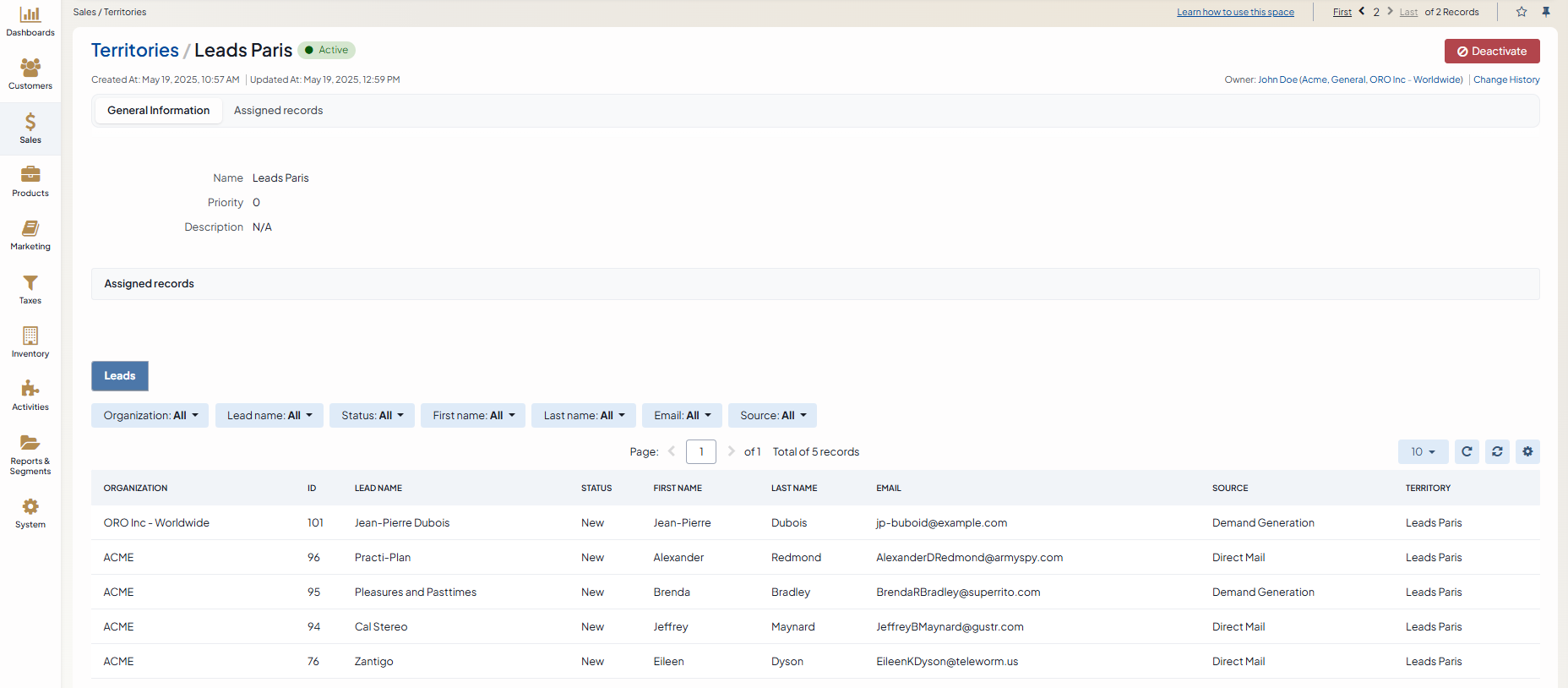Open the Status filter dropdown
1568x688 pixels.
[372, 416]
